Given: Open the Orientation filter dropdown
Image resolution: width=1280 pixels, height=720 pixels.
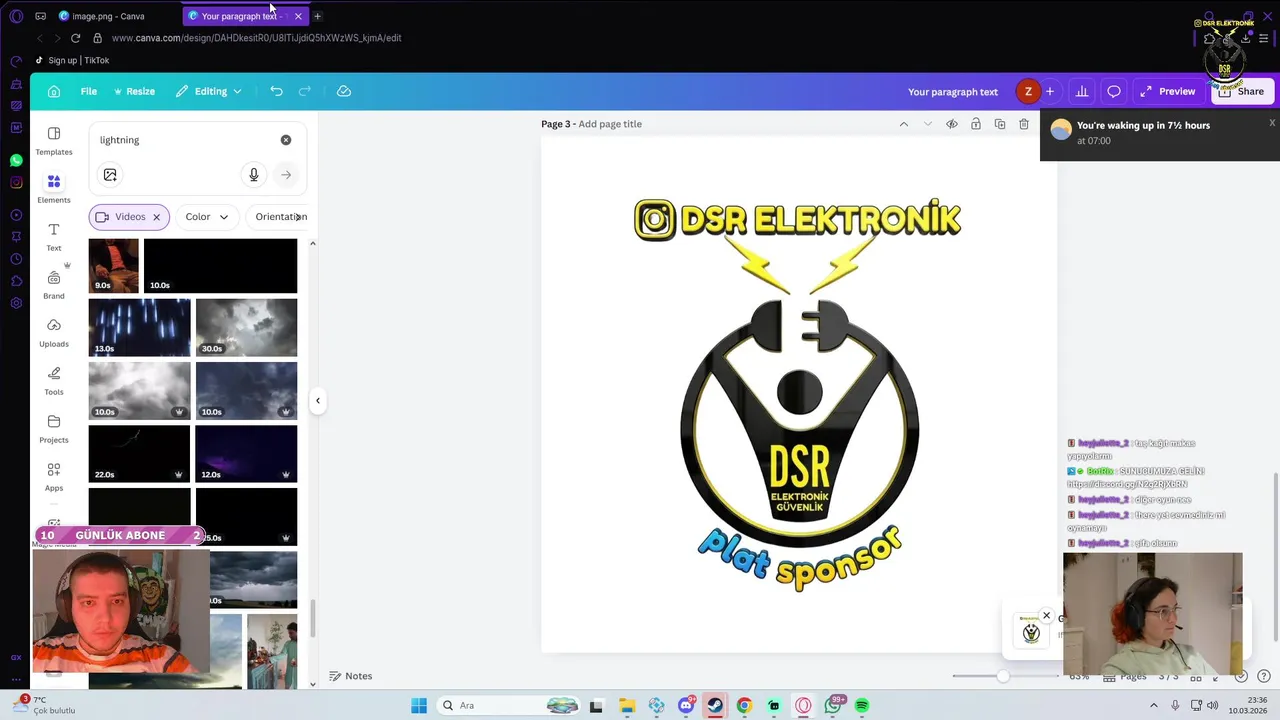Looking at the screenshot, I should [x=279, y=217].
